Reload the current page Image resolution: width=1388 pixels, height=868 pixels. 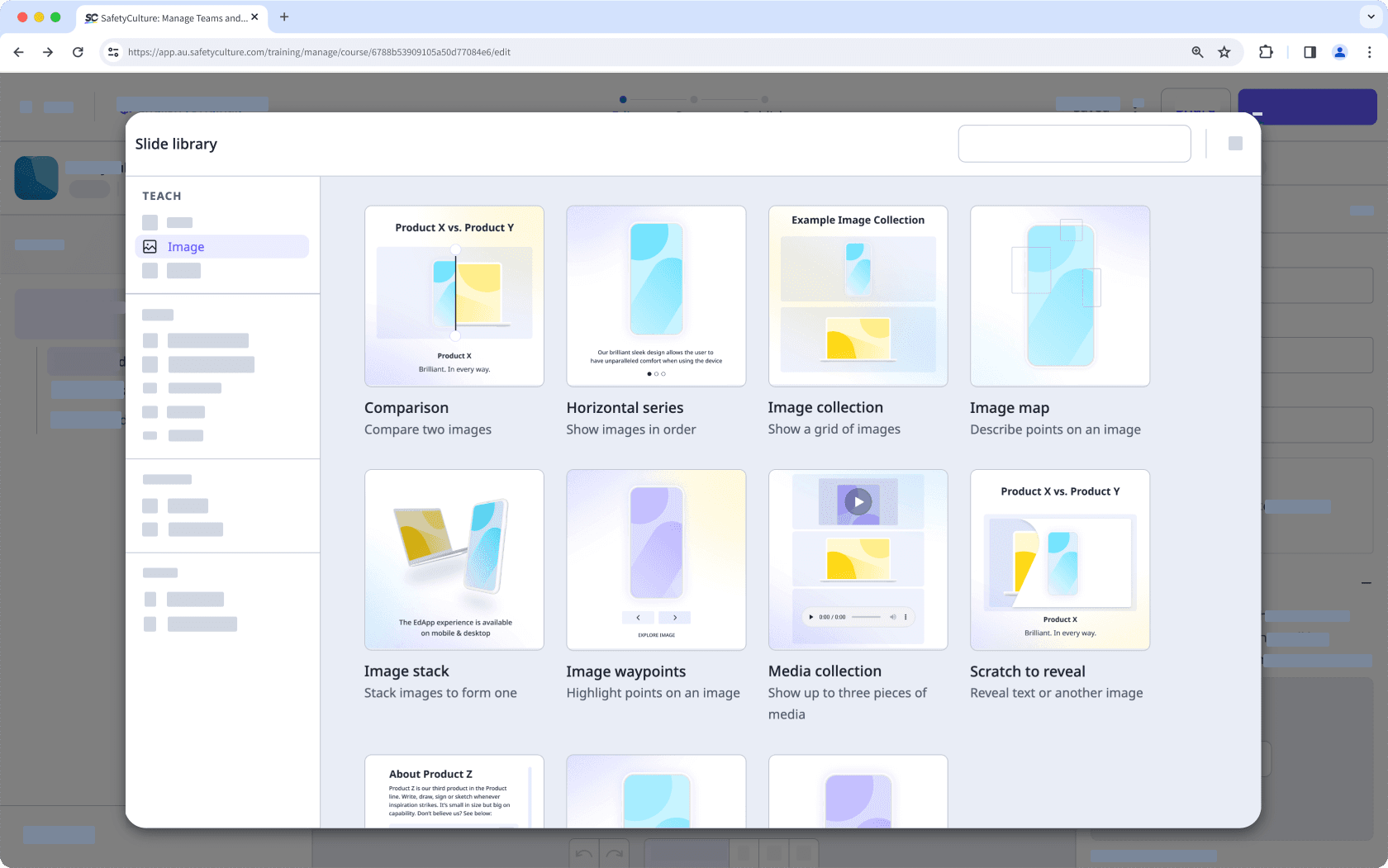[x=78, y=51]
